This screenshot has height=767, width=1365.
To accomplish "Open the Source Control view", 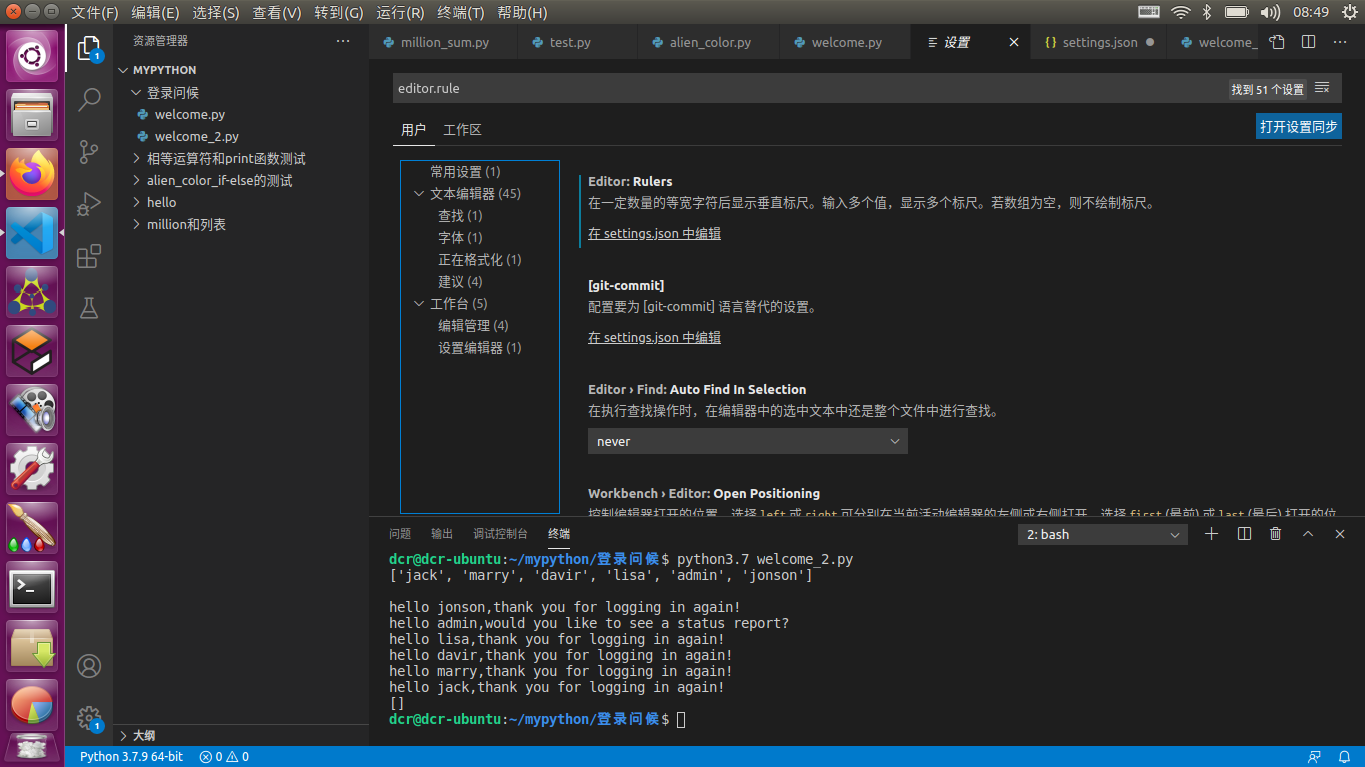I will point(89,151).
